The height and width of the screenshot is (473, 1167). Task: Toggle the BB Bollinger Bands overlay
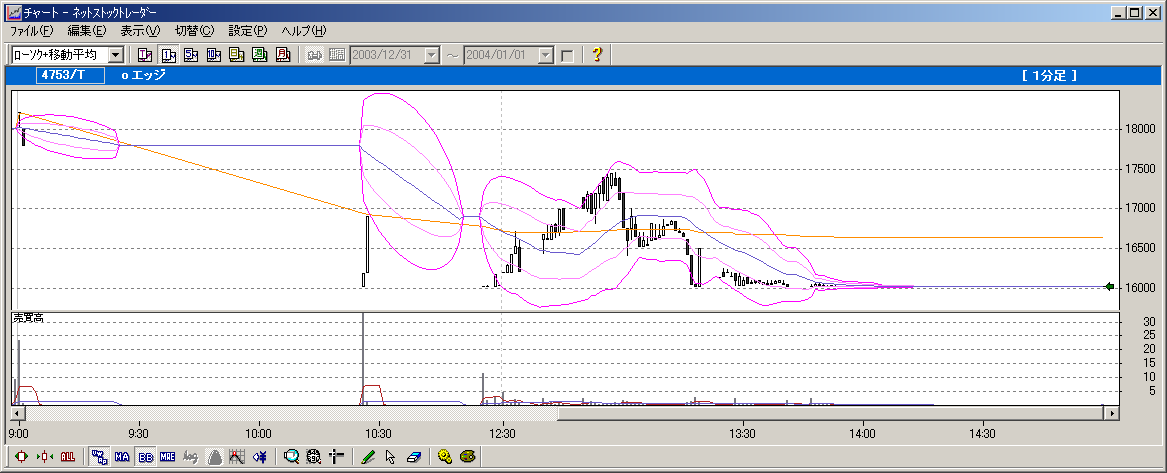(x=146, y=457)
